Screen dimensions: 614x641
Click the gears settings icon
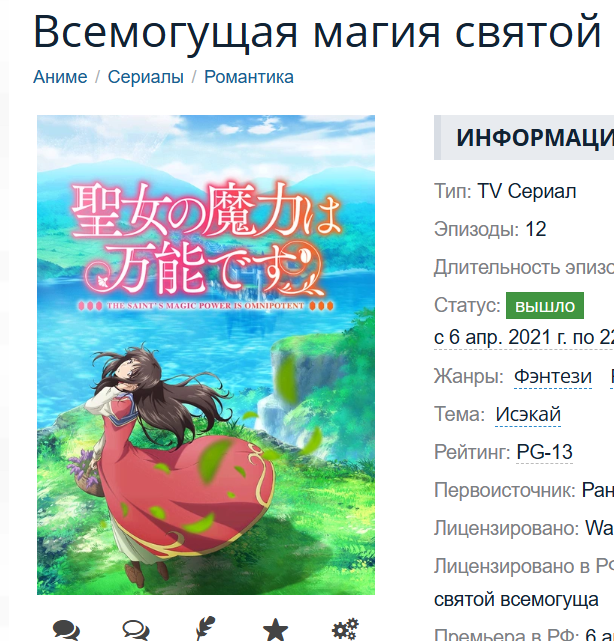pos(345,629)
